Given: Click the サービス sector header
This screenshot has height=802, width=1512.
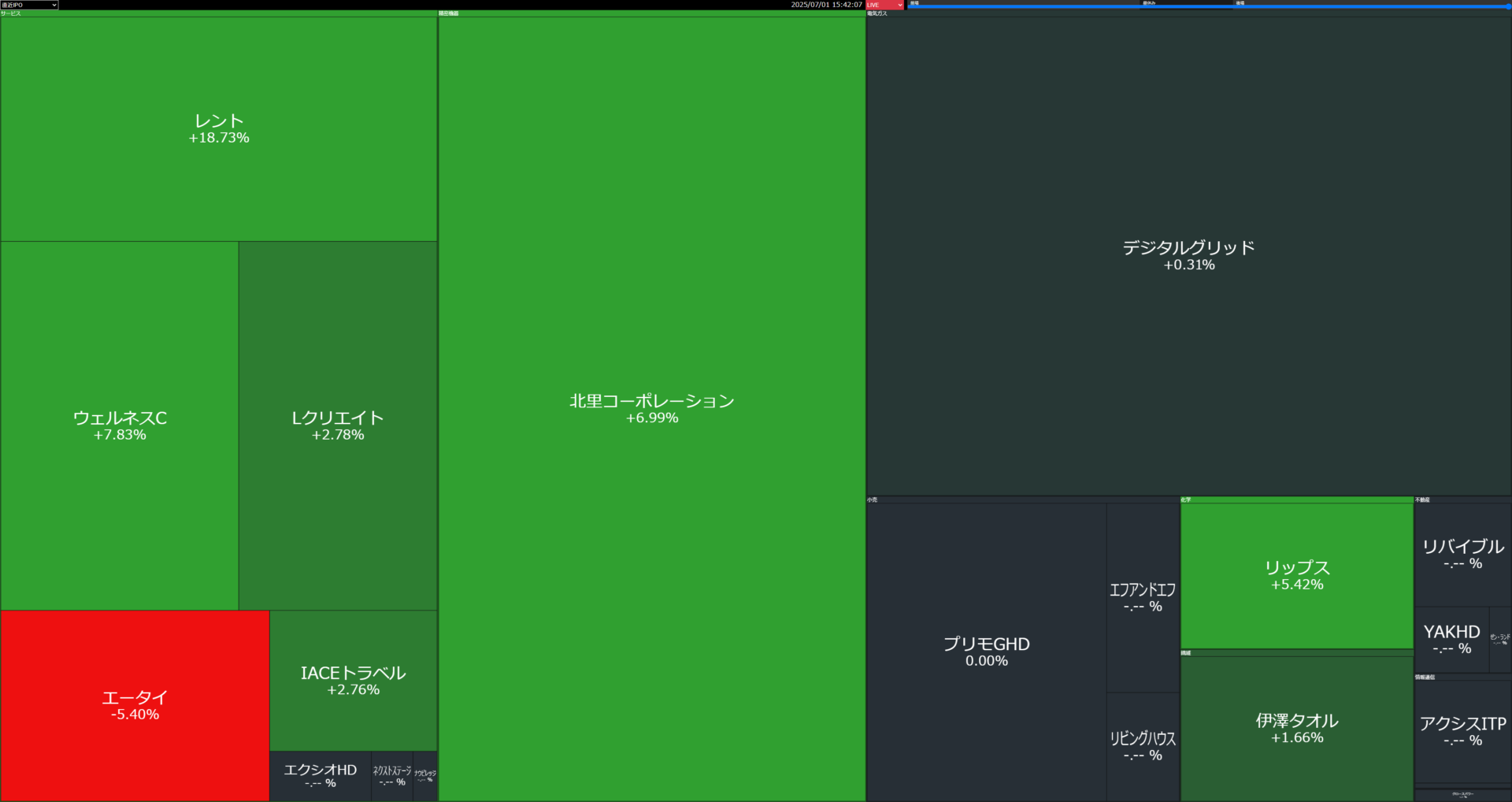Looking at the screenshot, I should tap(219, 13).
